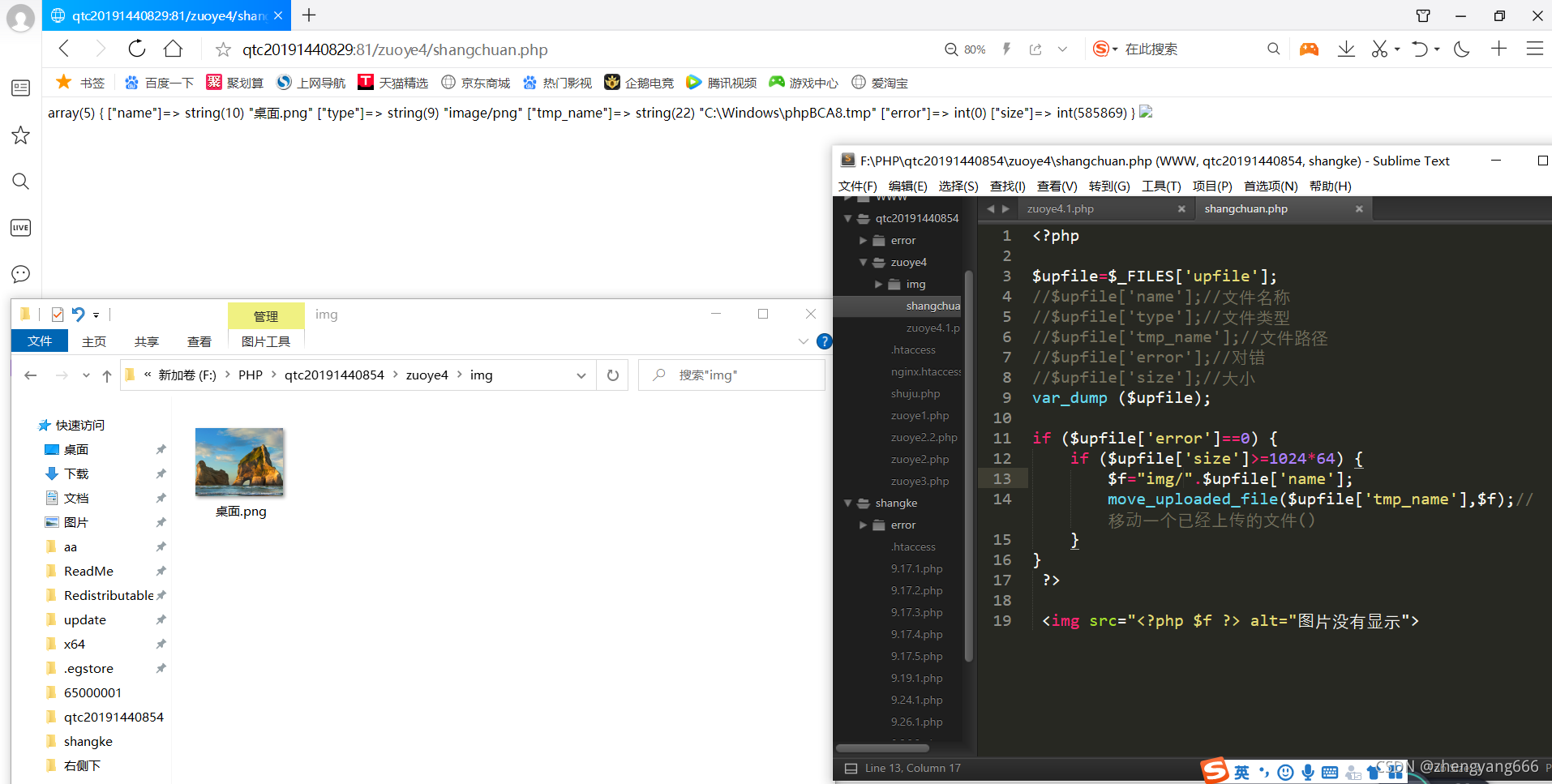Open the browser sidebar news icon
The height and width of the screenshot is (784, 1552).
(20, 88)
